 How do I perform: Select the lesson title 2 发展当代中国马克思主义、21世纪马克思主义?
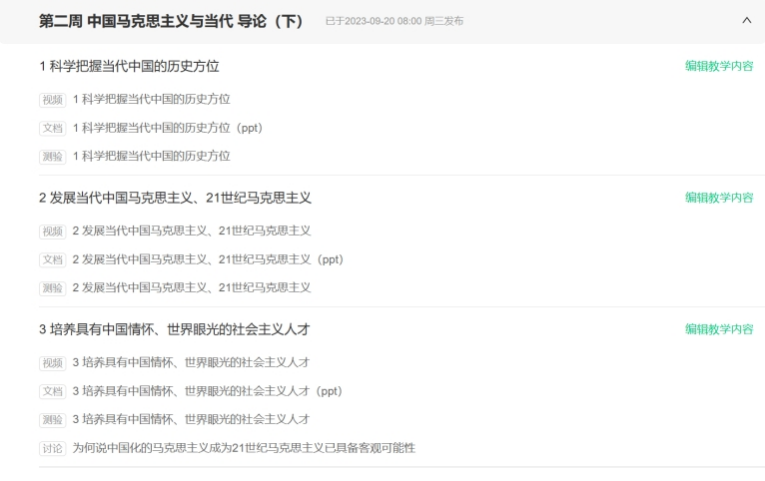[x=175, y=198]
